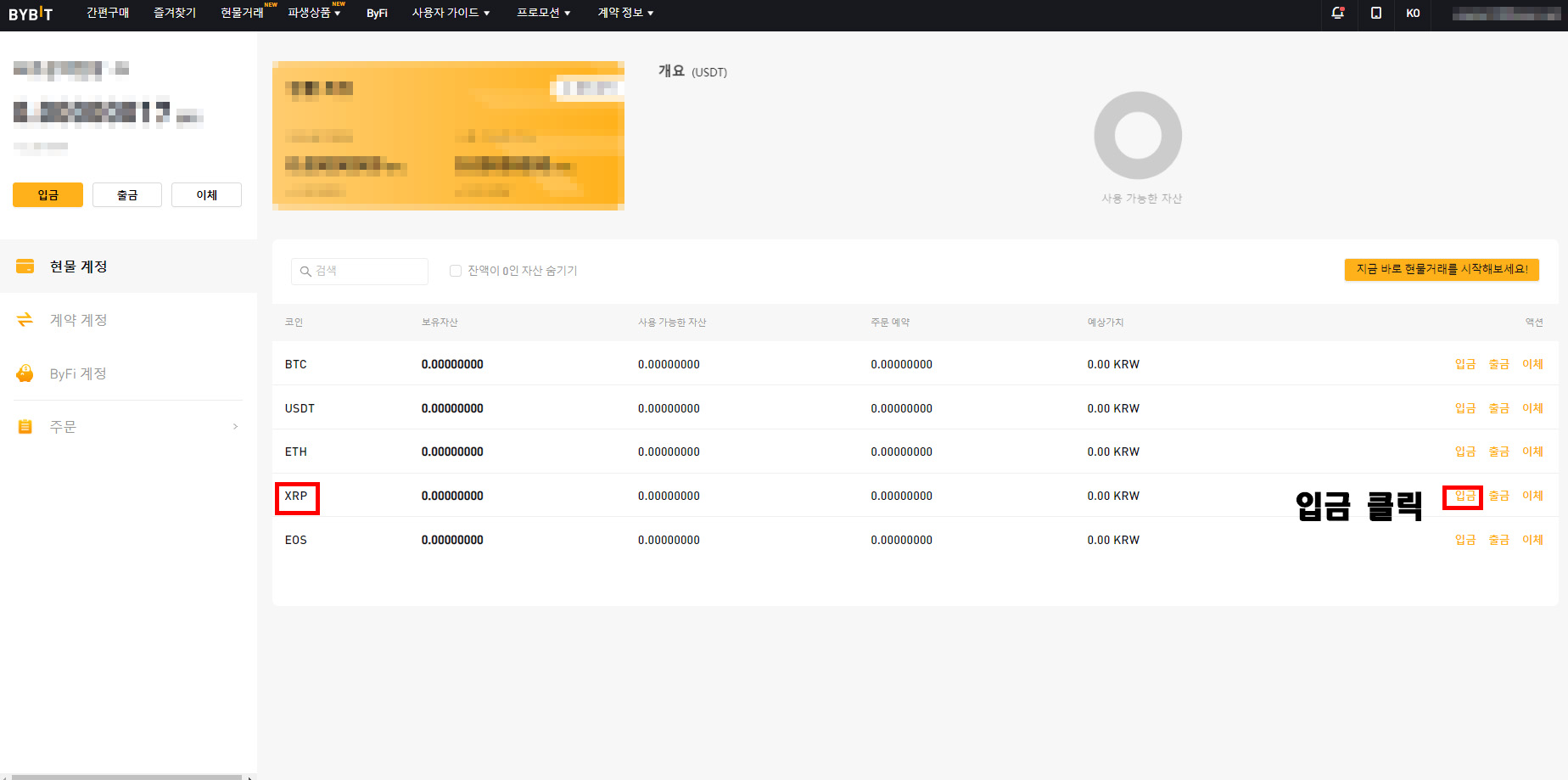Click 지금 바로 현물거래를 시작해보세요 button
Image resolution: width=1568 pixels, height=780 pixels.
pos(1442,269)
